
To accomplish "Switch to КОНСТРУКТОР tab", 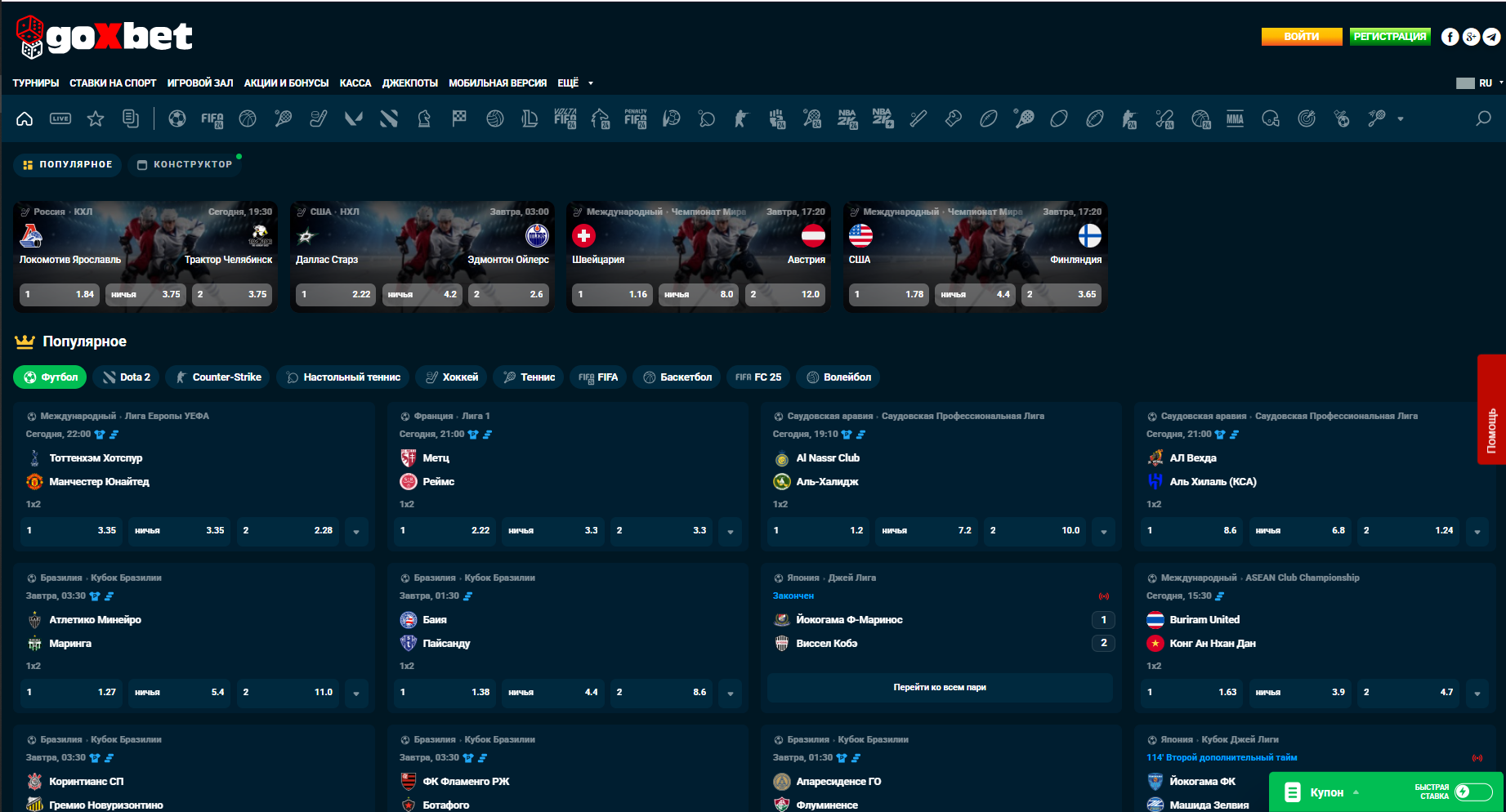I will 185,164.
